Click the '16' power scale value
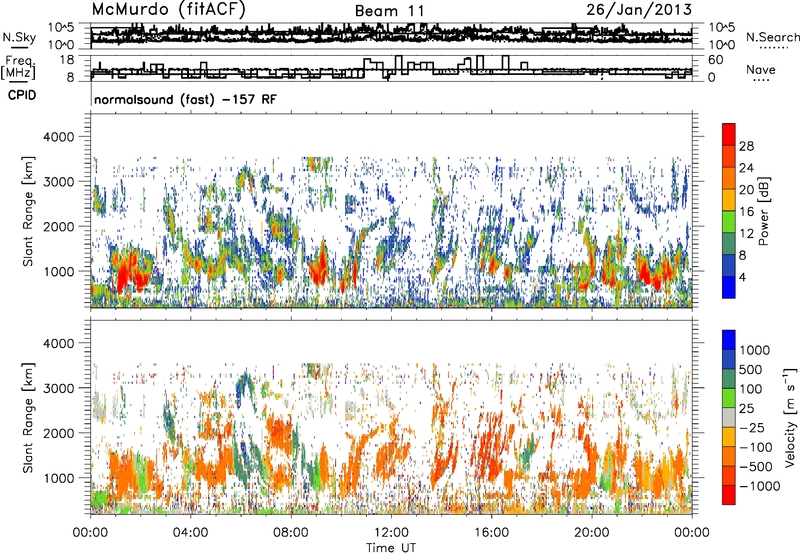Image resolution: width=800 pixels, height=554 pixels. (x=746, y=212)
